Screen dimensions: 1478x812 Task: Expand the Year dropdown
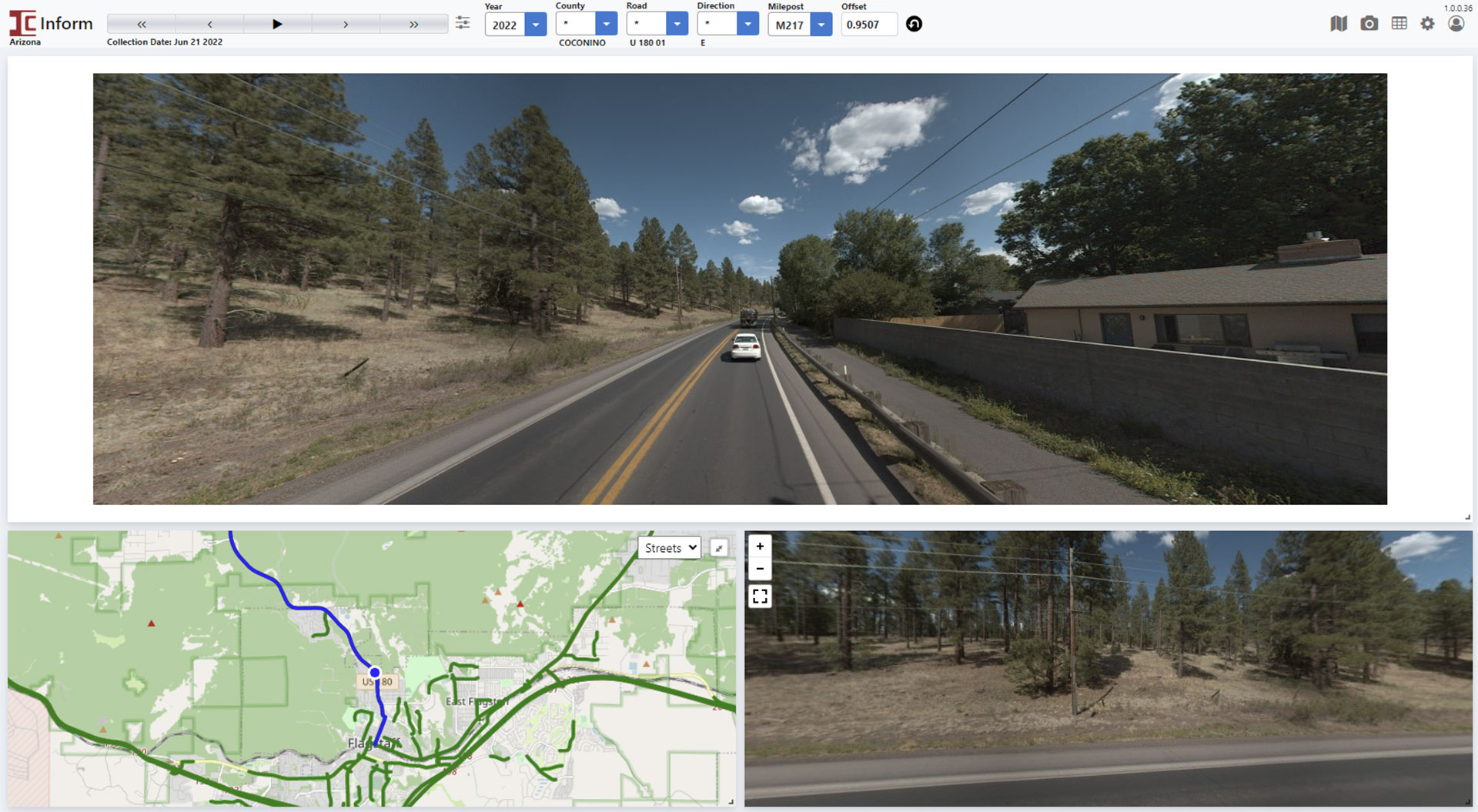click(x=536, y=25)
